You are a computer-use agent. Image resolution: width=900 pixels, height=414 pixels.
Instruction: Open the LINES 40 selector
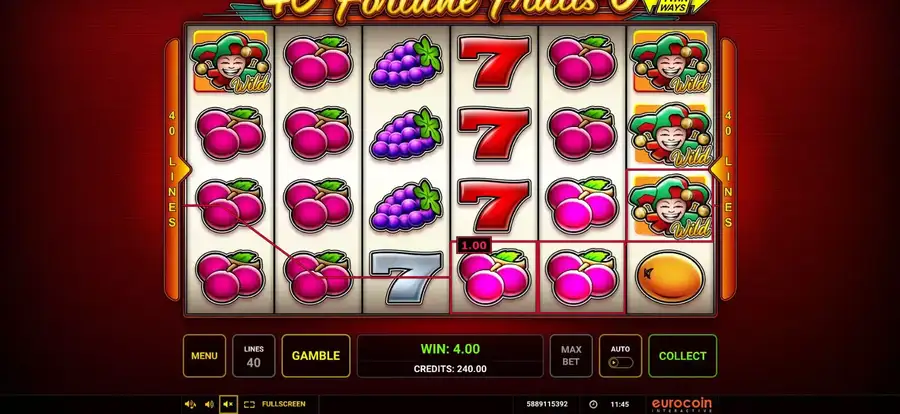pos(254,355)
